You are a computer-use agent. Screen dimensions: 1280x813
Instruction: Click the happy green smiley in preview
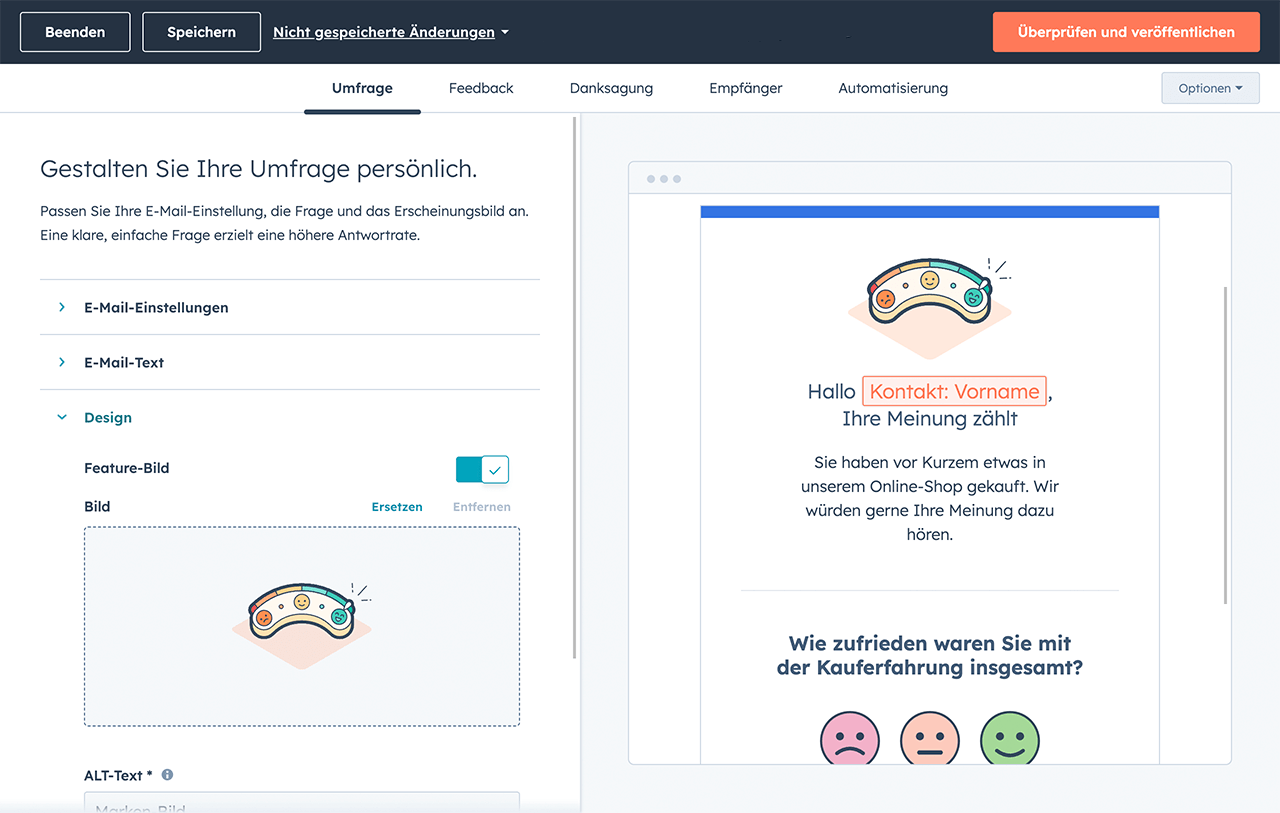click(1010, 739)
